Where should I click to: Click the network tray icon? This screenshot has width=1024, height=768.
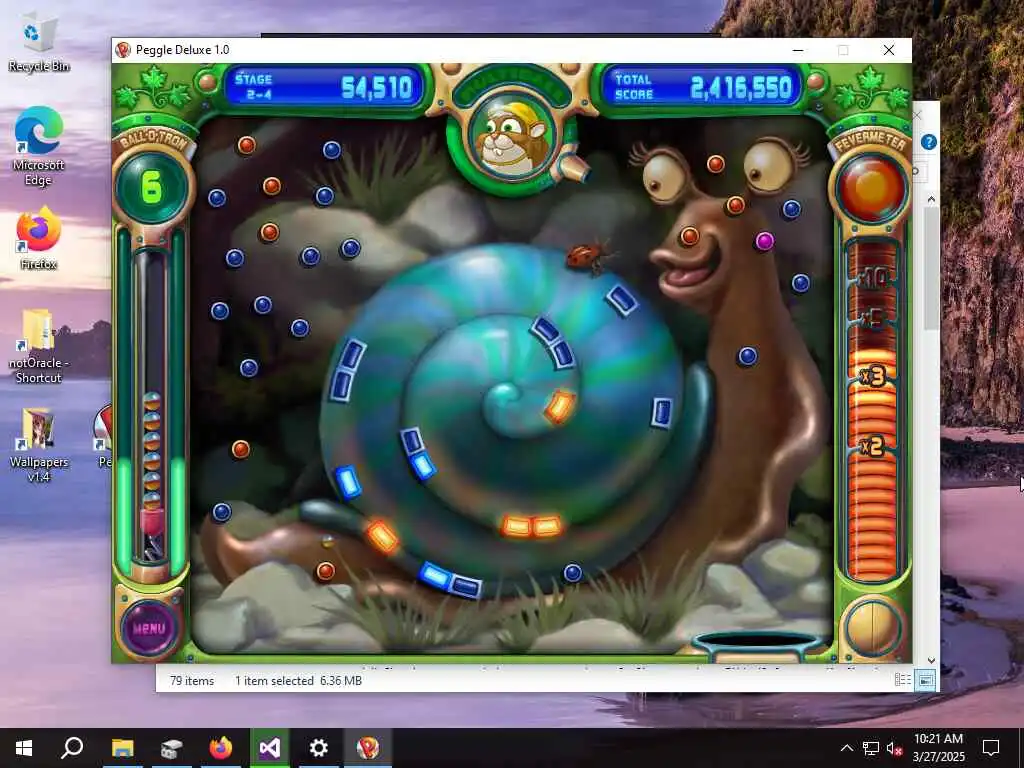click(x=871, y=748)
